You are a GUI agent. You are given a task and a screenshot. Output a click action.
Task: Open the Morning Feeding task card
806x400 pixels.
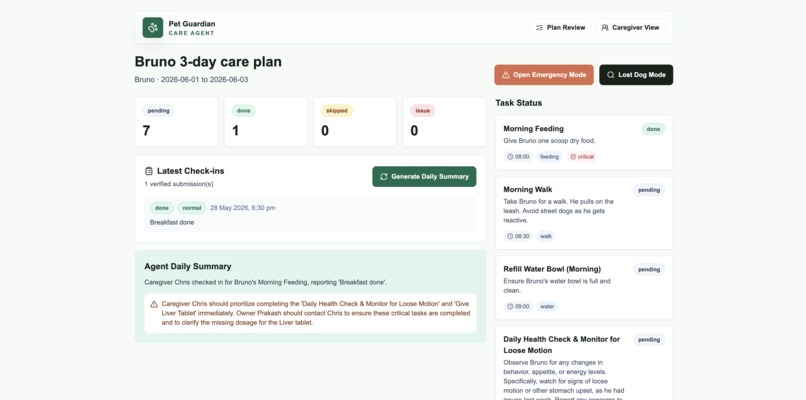[x=584, y=143]
